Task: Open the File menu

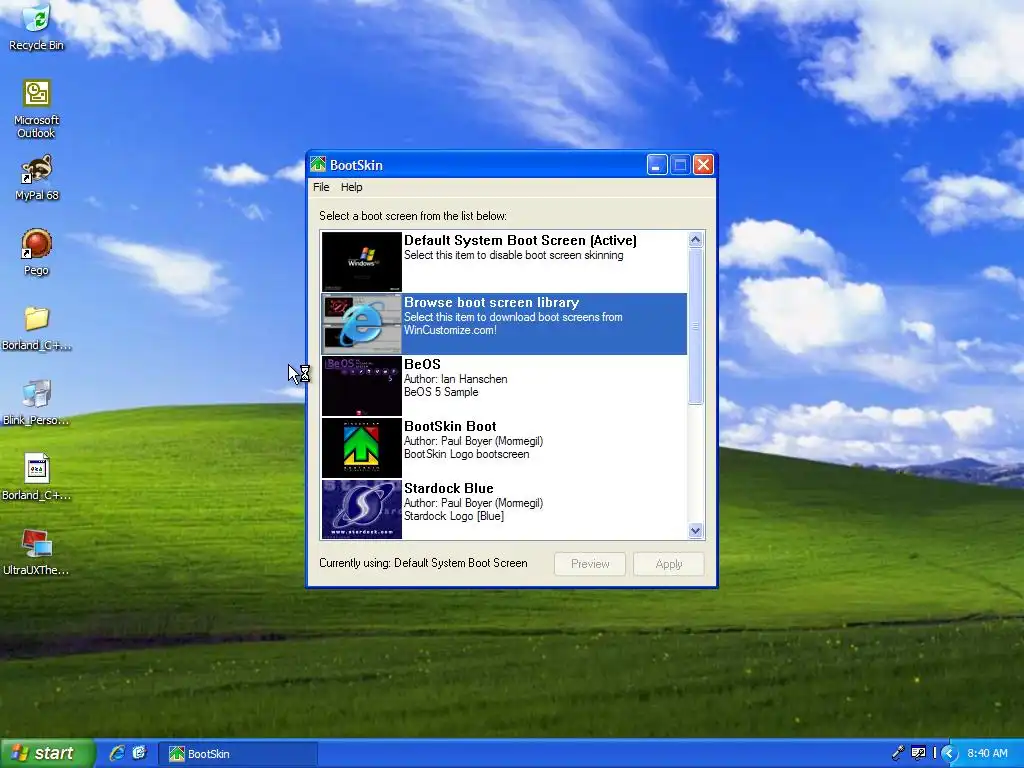Action: point(321,187)
